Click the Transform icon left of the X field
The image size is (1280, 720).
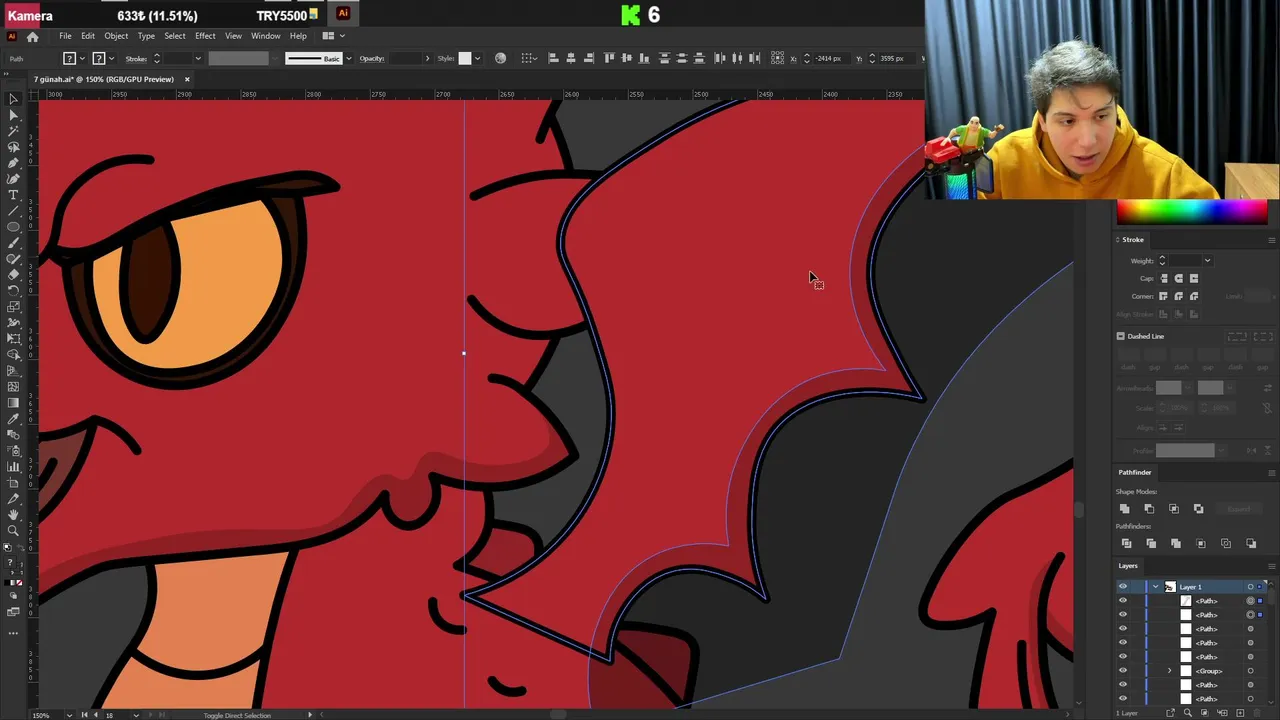click(778, 58)
